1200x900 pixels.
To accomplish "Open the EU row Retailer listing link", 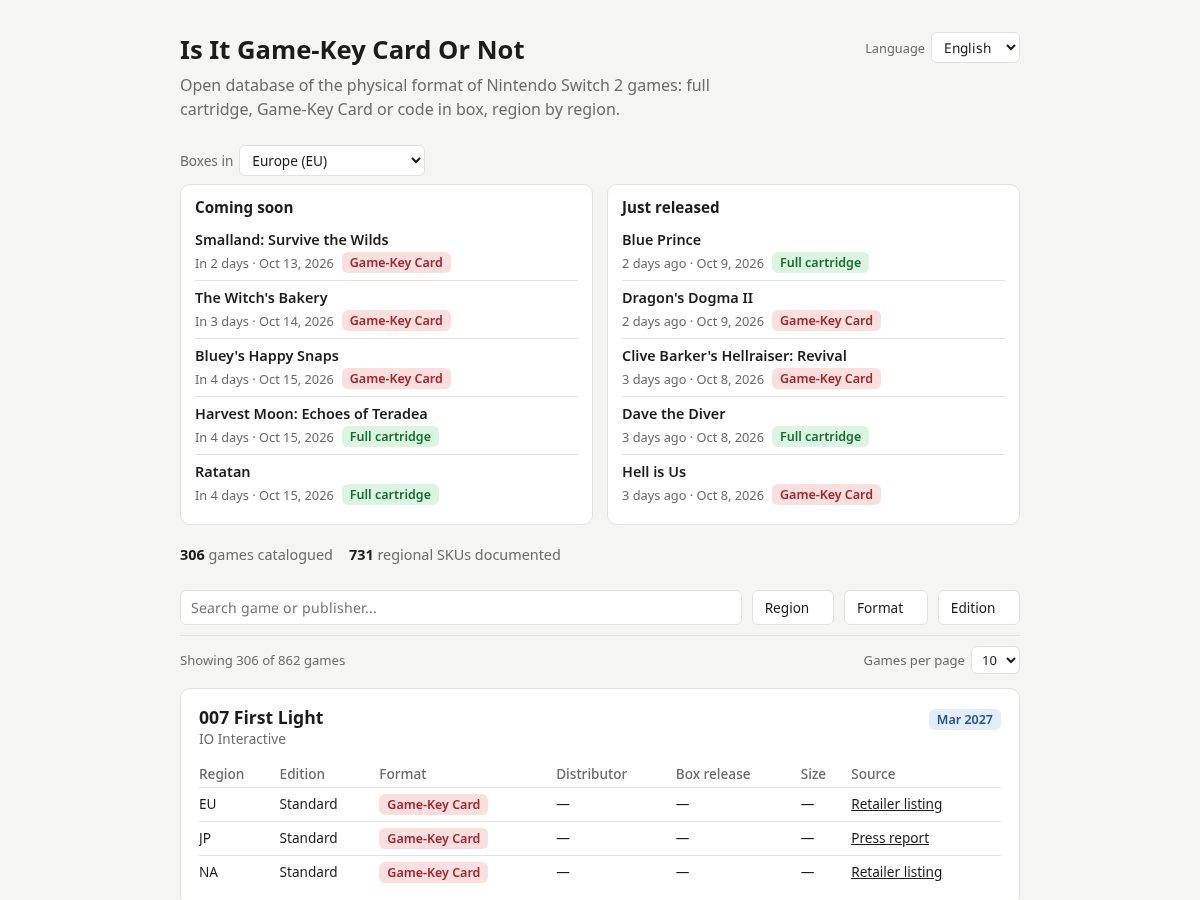I will tap(896, 804).
